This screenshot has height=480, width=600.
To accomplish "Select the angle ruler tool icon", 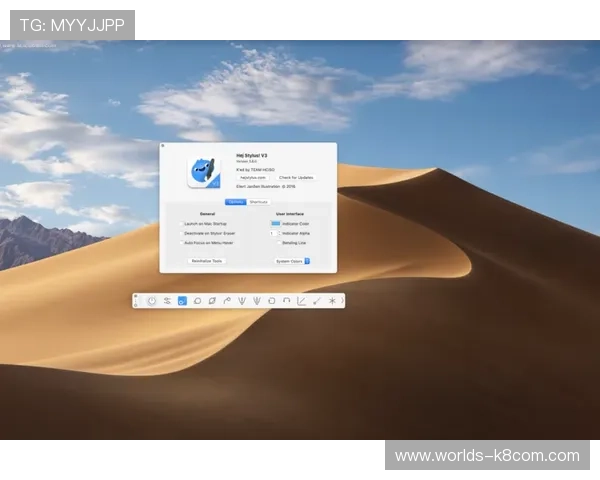I will pos(302,300).
